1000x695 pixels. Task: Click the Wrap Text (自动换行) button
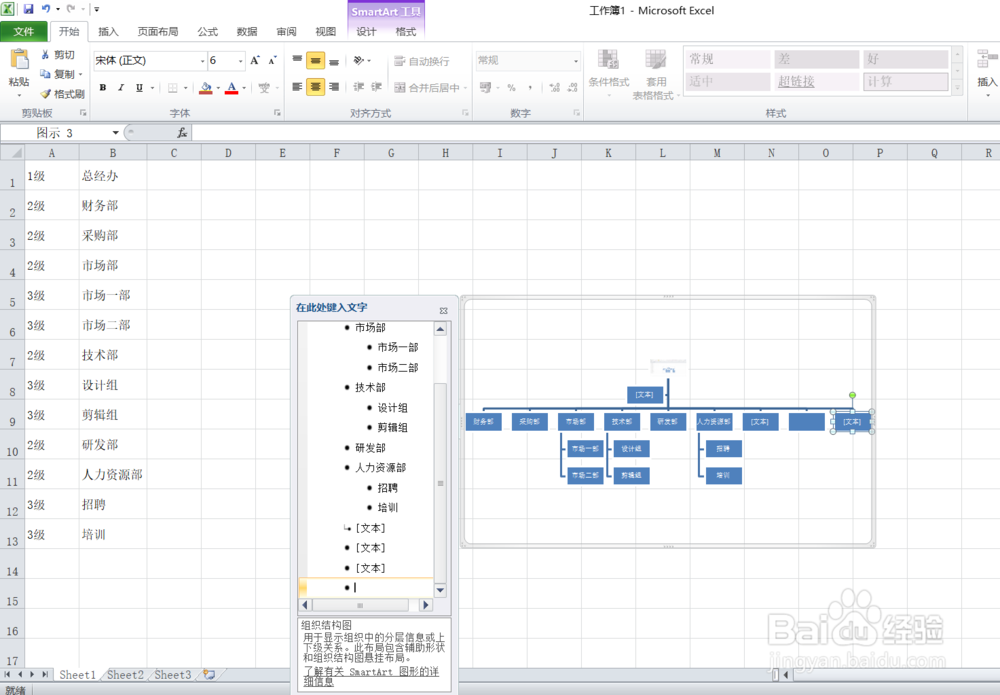point(422,61)
